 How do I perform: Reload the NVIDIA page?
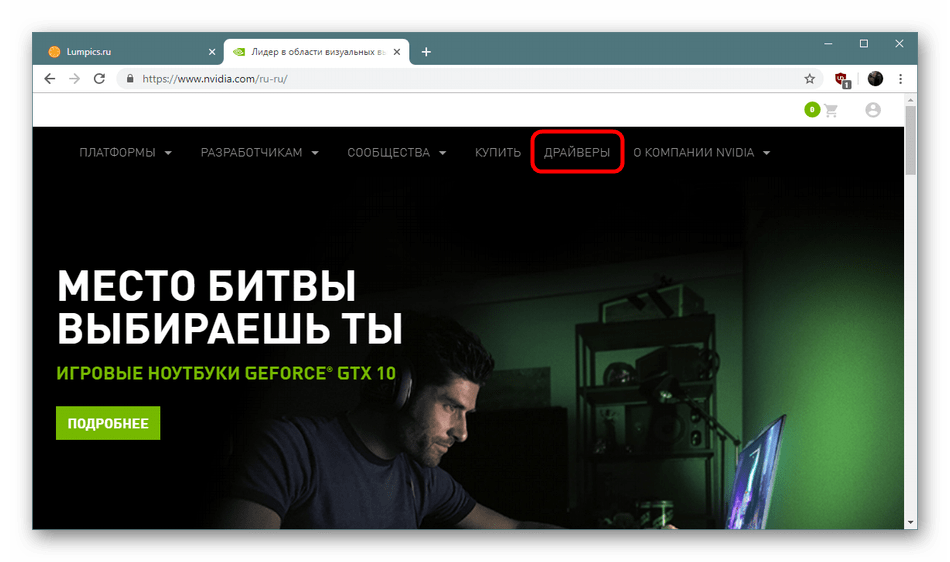click(99, 79)
